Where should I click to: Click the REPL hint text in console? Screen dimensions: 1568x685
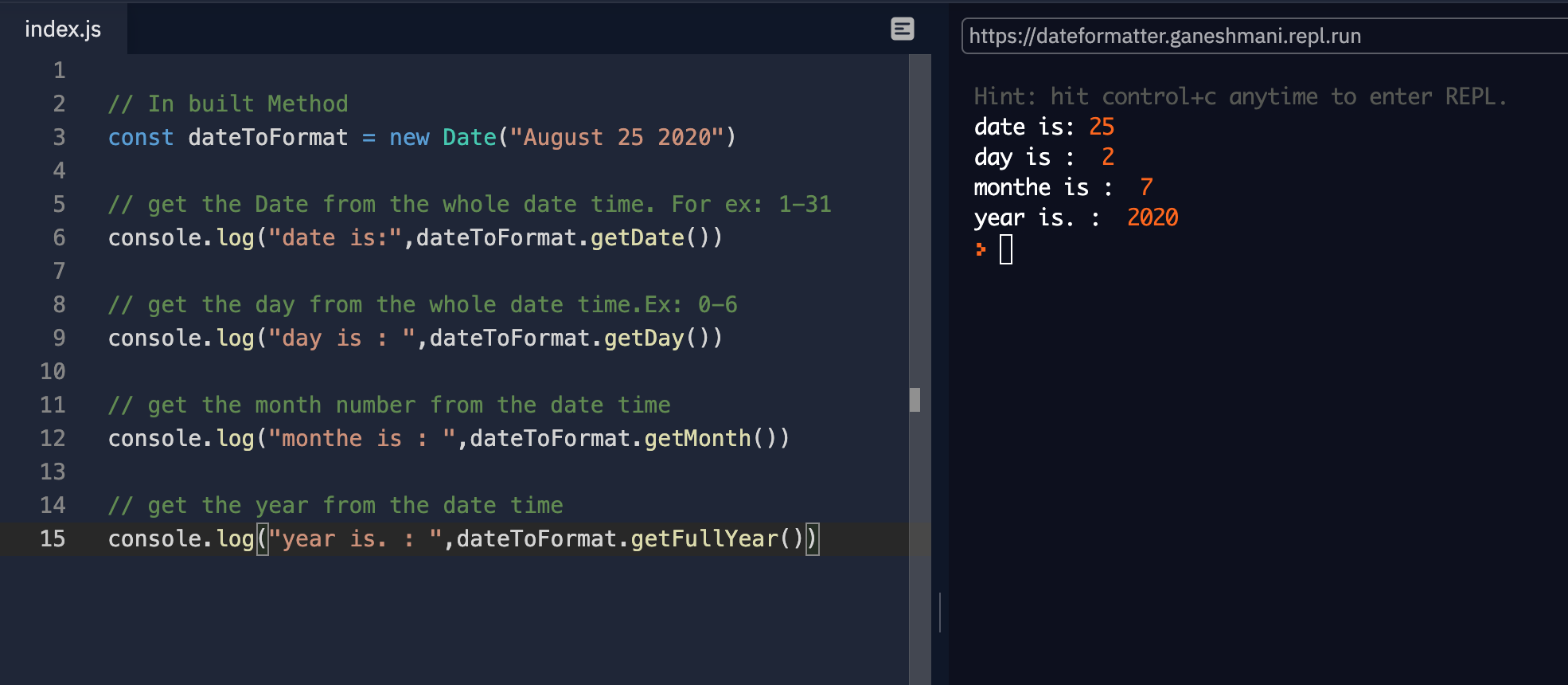tap(1240, 96)
